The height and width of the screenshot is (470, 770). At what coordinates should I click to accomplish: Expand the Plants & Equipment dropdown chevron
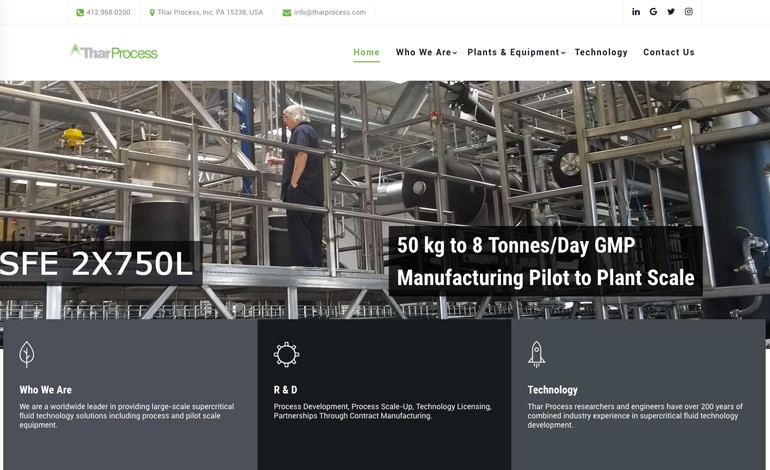tap(563, 53)
